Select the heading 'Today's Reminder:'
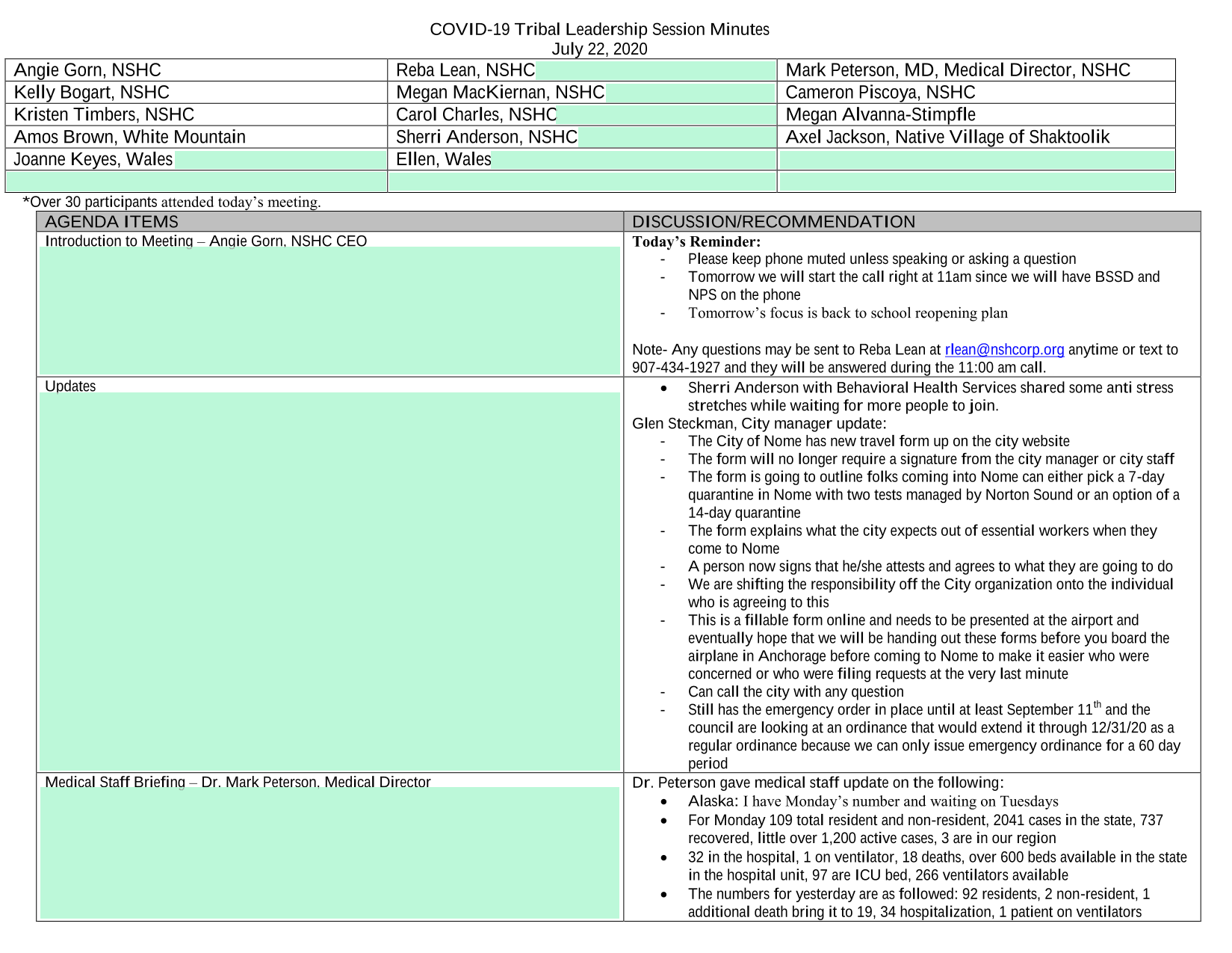 point(696,242)
